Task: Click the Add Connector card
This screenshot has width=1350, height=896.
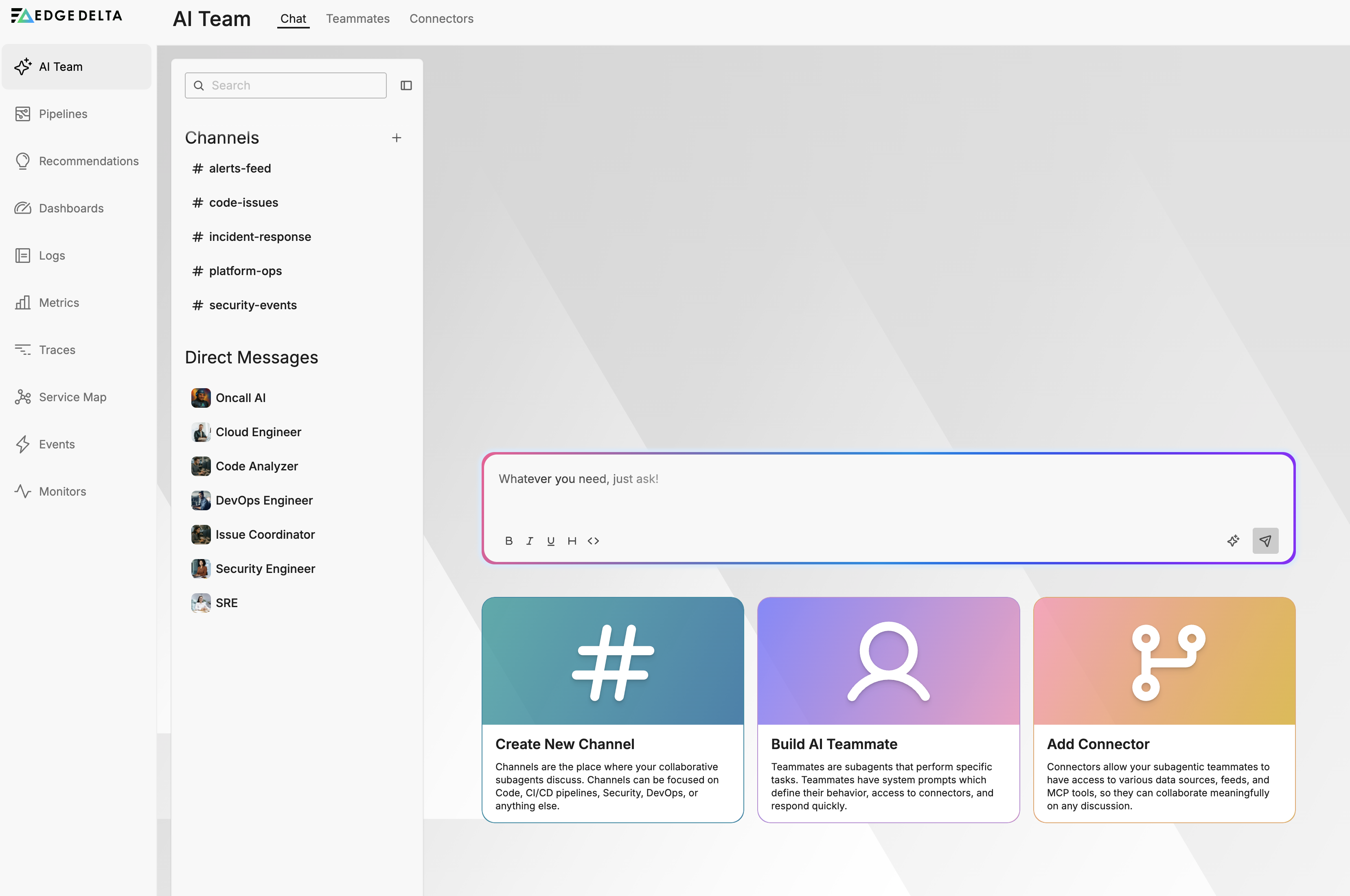Action: click(x=1164, y=709)
